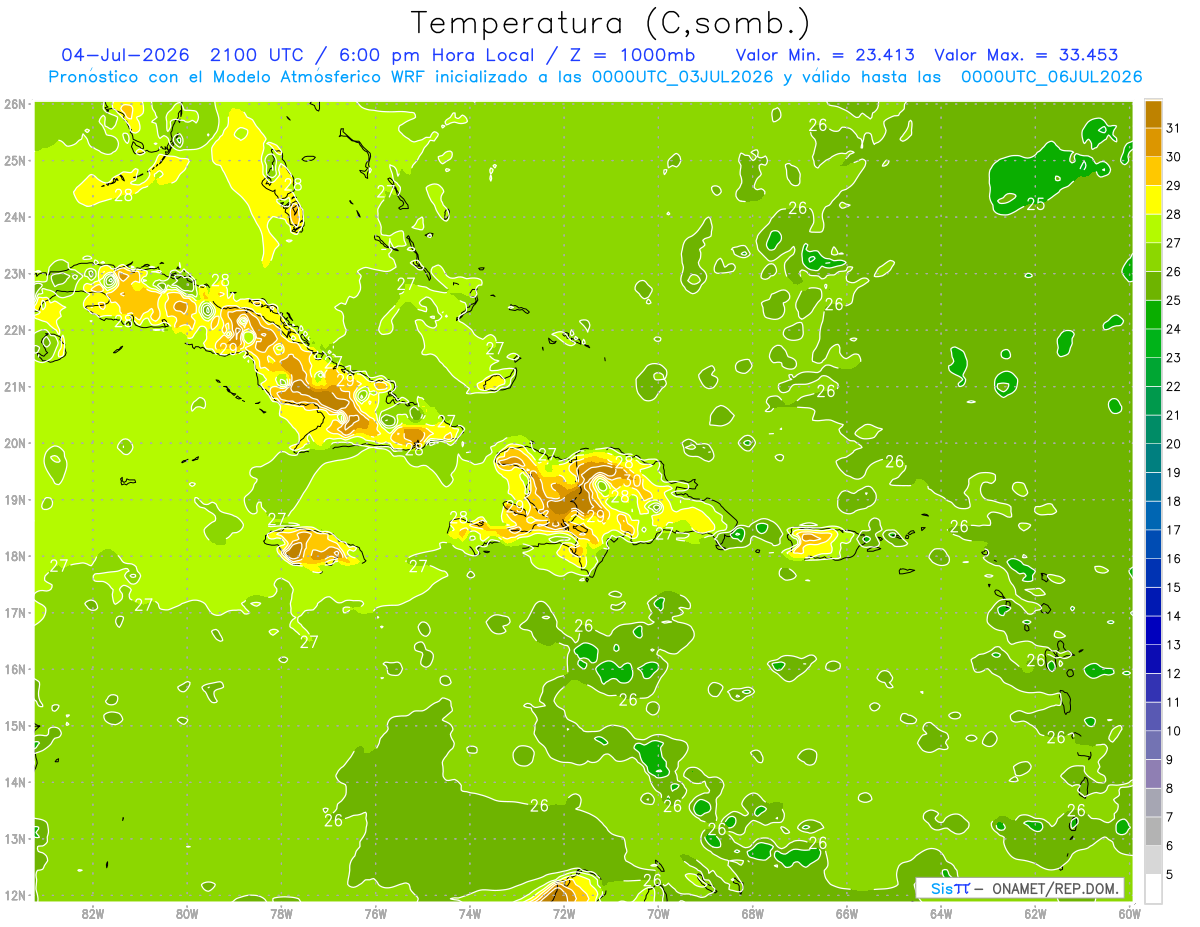Click the "64W" longitude axis label
Image resolution: width=1200 pixels, height=927 pixels.
pos(941,913)
